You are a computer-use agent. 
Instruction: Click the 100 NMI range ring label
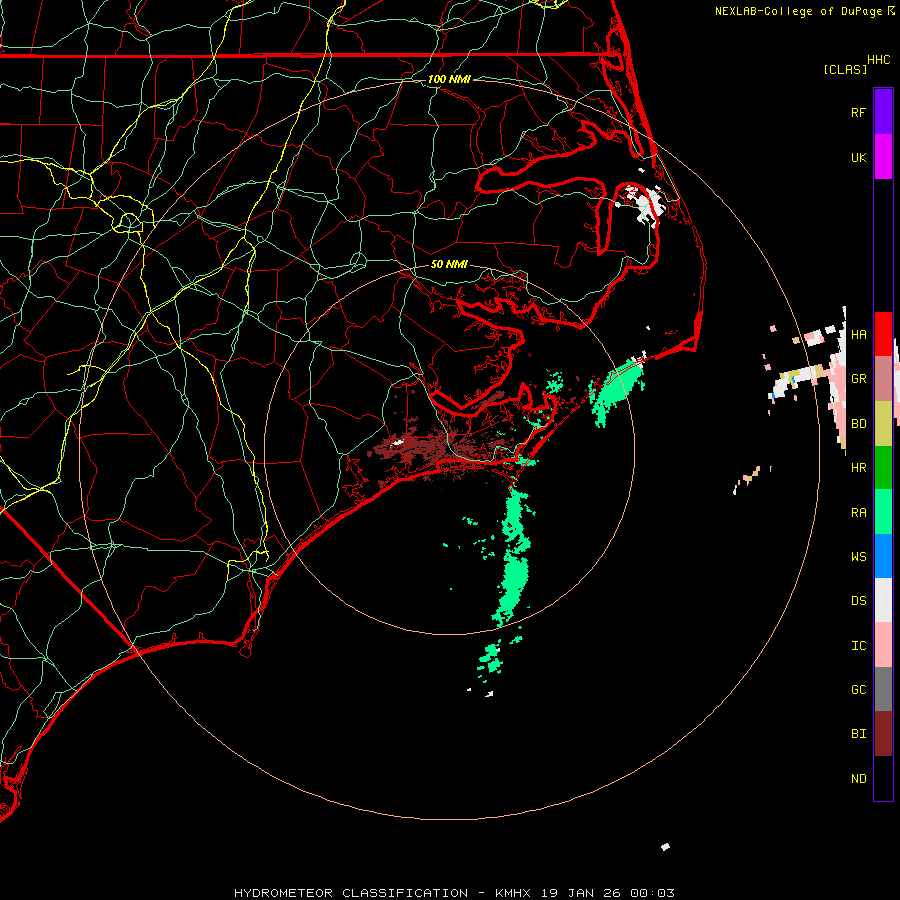click(x=449, y=79)
